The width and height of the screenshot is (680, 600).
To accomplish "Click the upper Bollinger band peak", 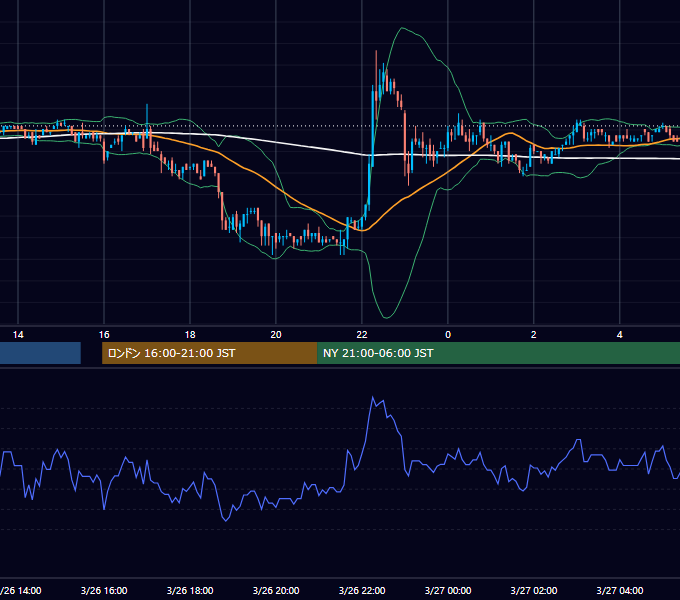I will tap(402, 28).
